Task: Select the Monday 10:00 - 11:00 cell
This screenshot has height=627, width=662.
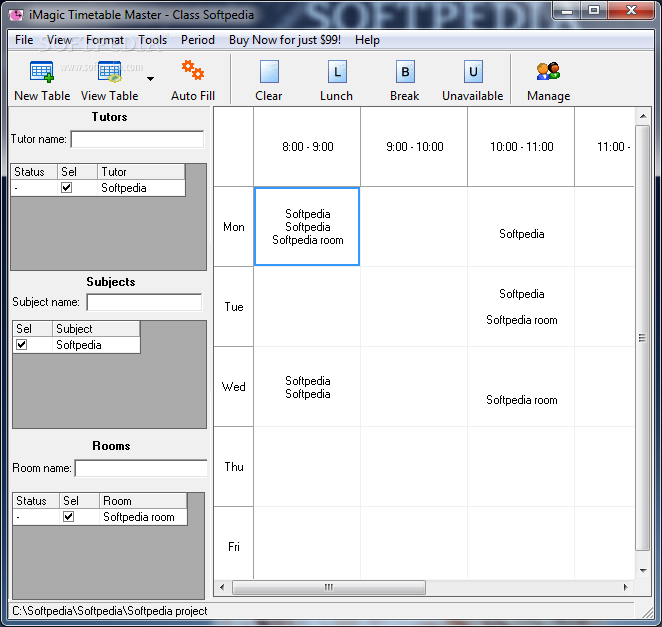Action: click(521, 227)
